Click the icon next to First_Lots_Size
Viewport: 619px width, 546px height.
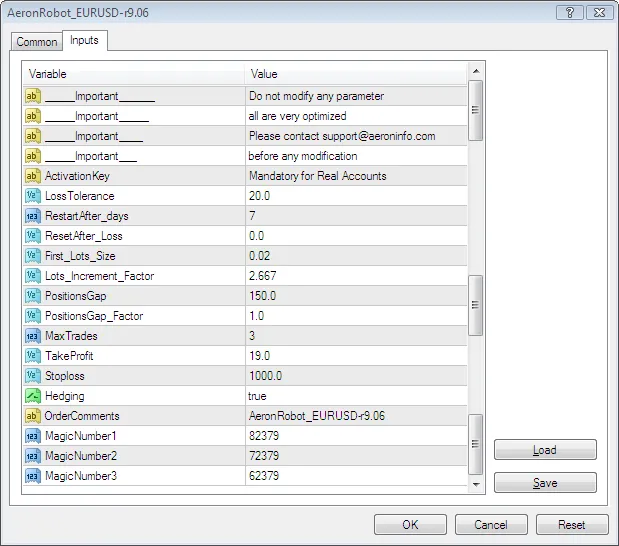(33, 256)
